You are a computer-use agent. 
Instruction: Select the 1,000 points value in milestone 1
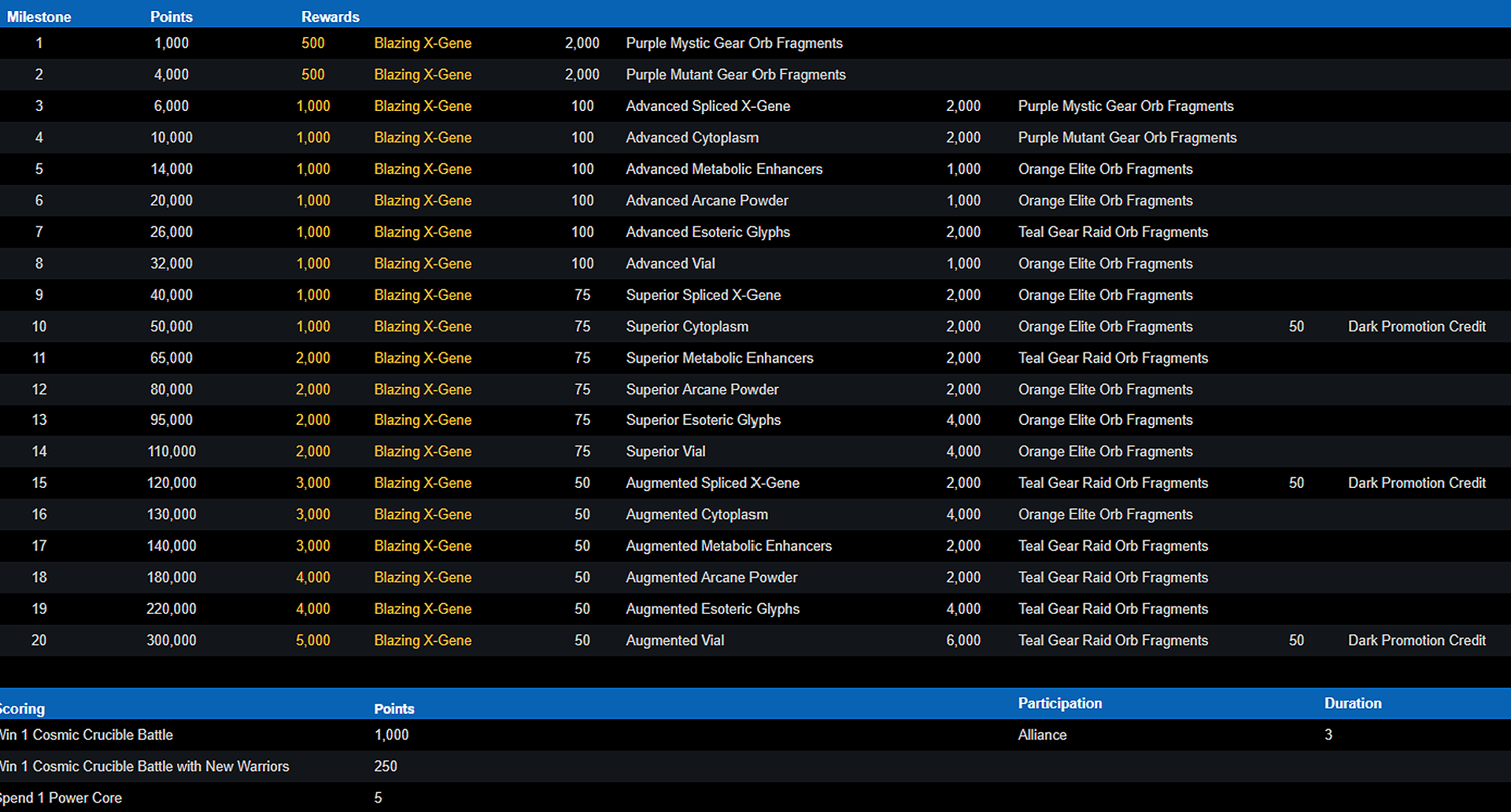coord(171,43)
